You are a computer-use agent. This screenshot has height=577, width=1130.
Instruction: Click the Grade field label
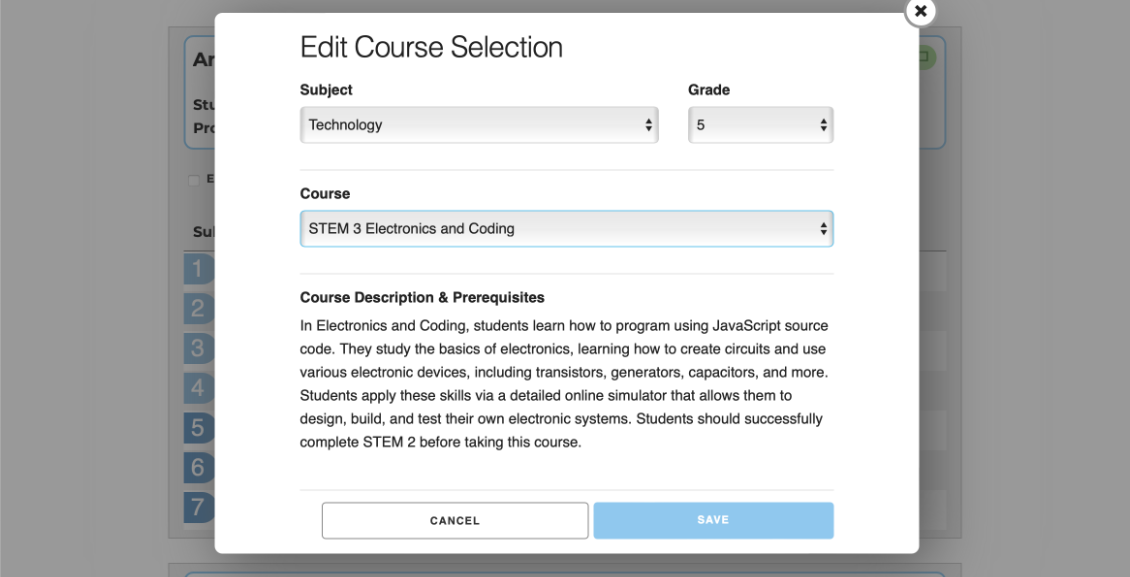click(709, 90)
